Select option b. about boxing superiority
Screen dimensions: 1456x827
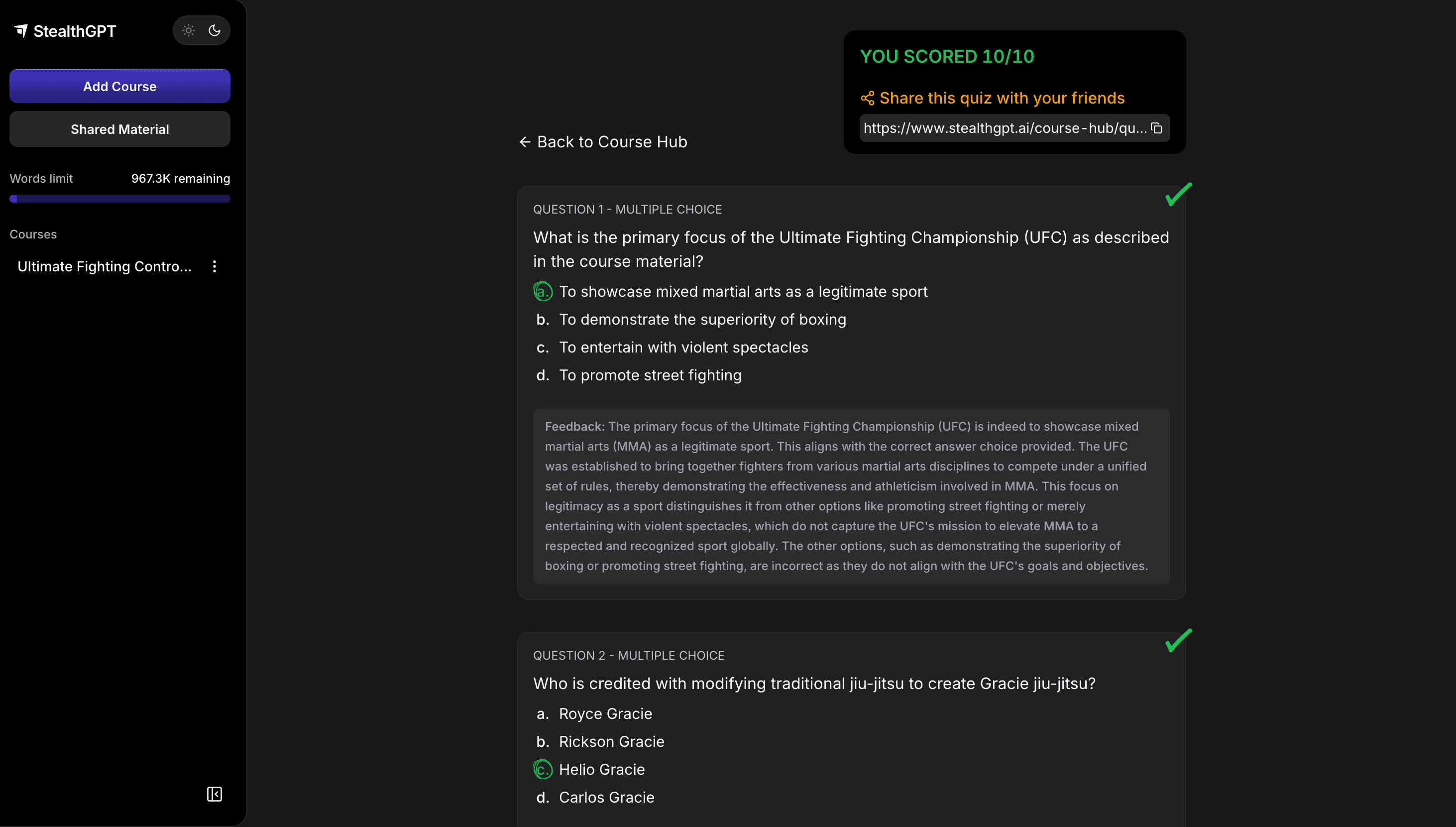[x=702, y=320]
